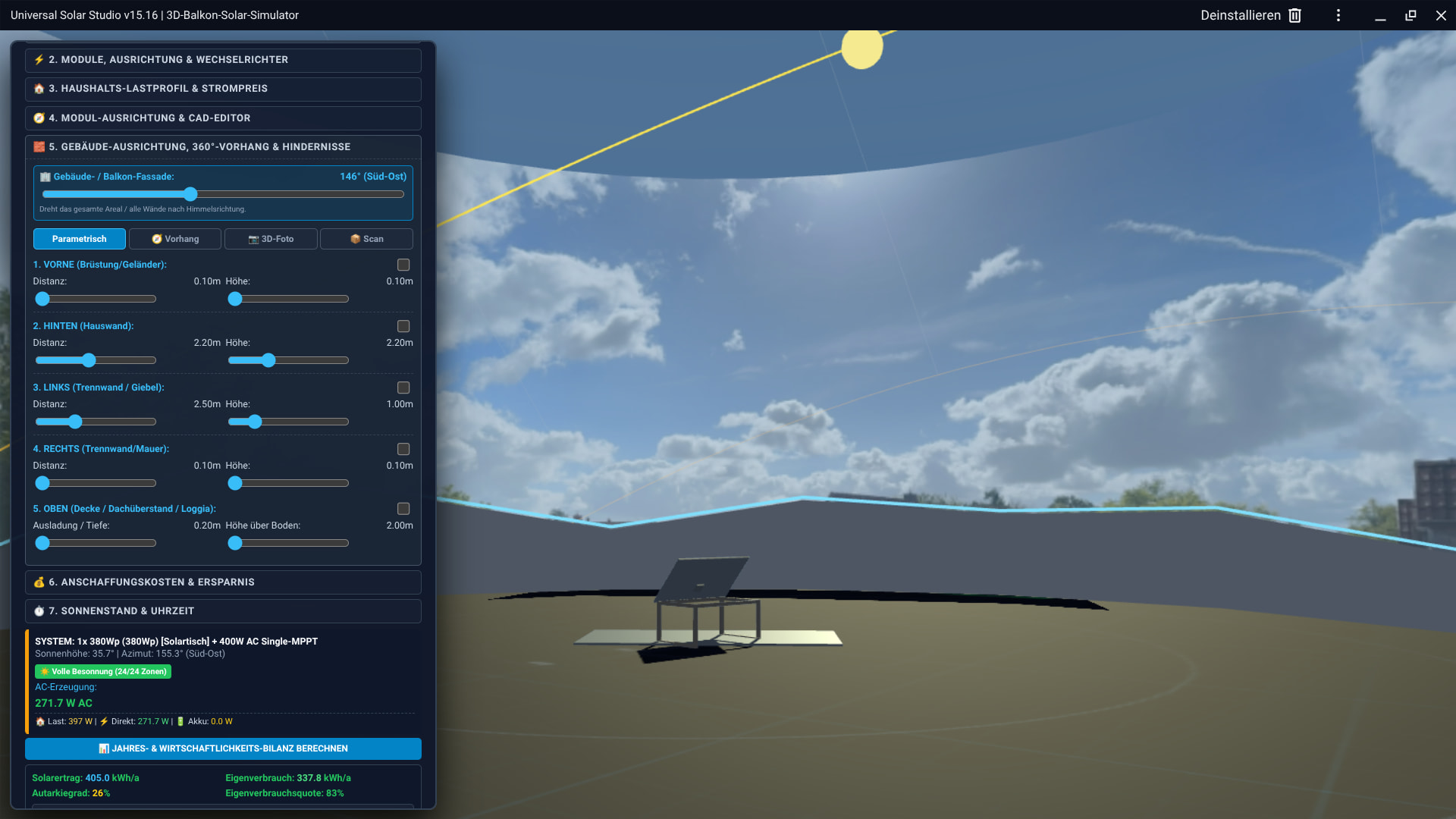The image size is (1456, 819).
Task: Switch to the 3D-Foto tab
Action: [x=271, y=239]
